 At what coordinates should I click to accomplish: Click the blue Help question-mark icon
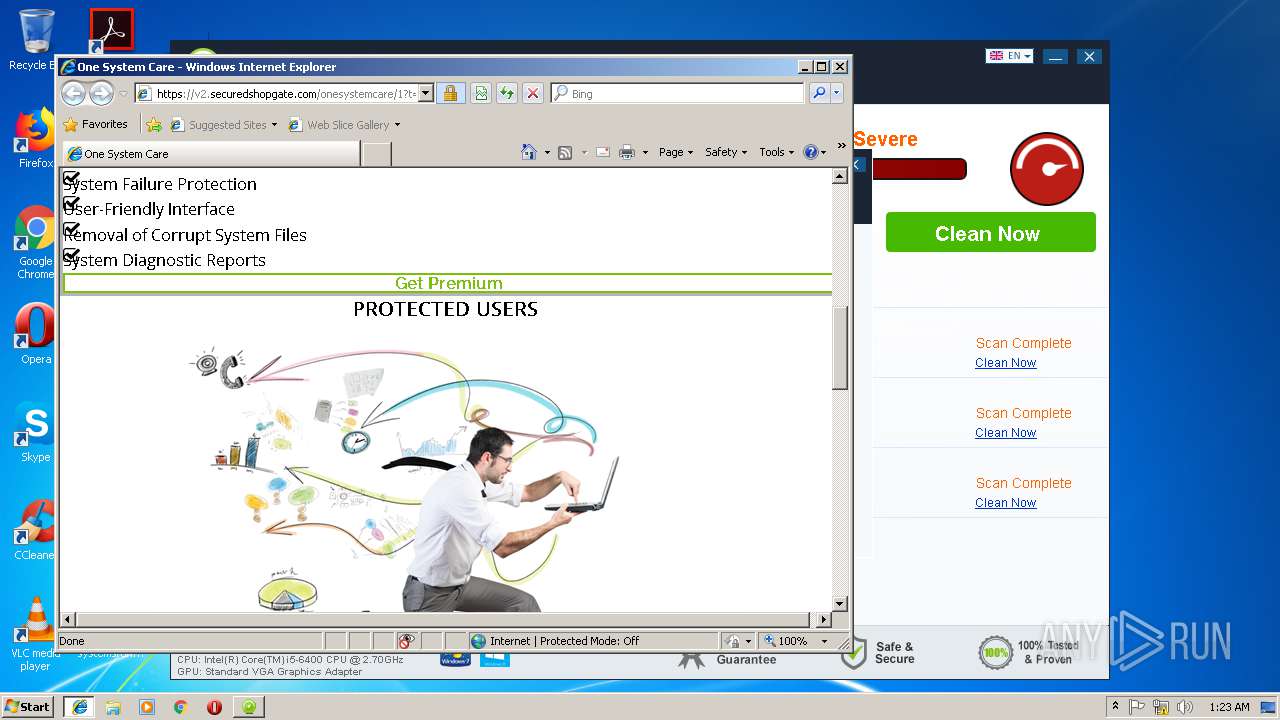click(811, 152)
